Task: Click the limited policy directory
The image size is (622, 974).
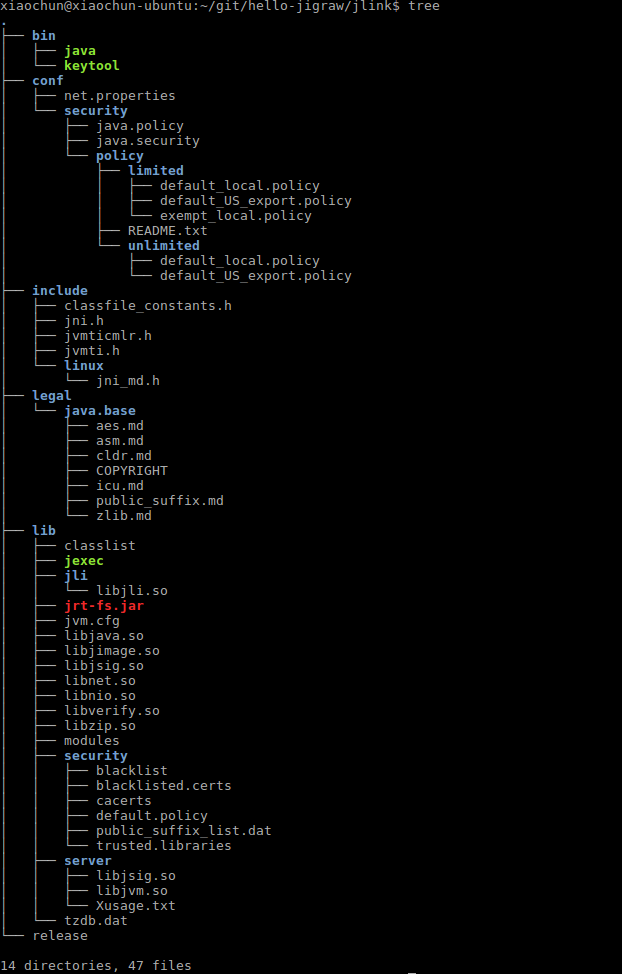Action: [x=155, y=171]
